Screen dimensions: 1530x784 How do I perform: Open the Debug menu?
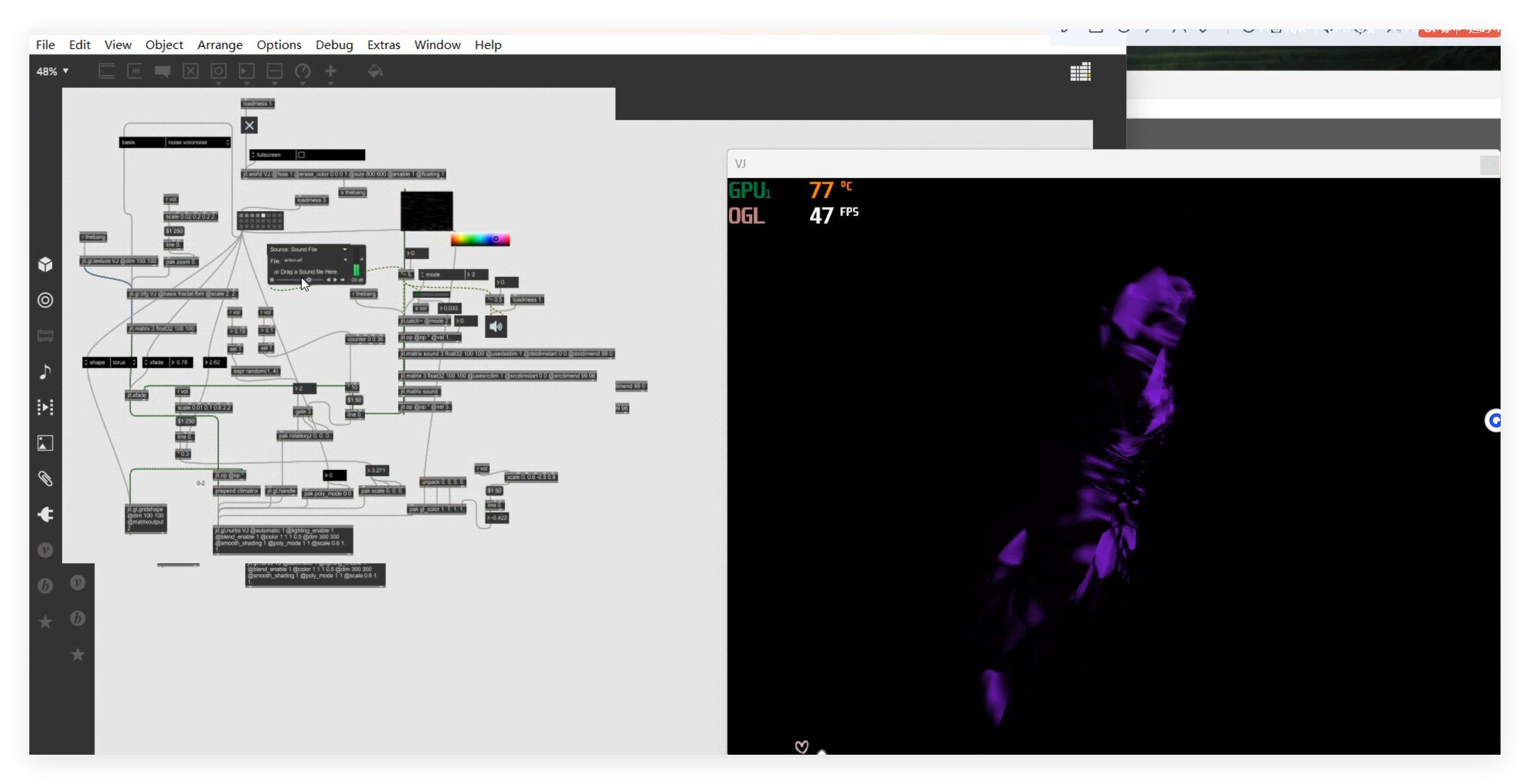(x=334, y=45)
